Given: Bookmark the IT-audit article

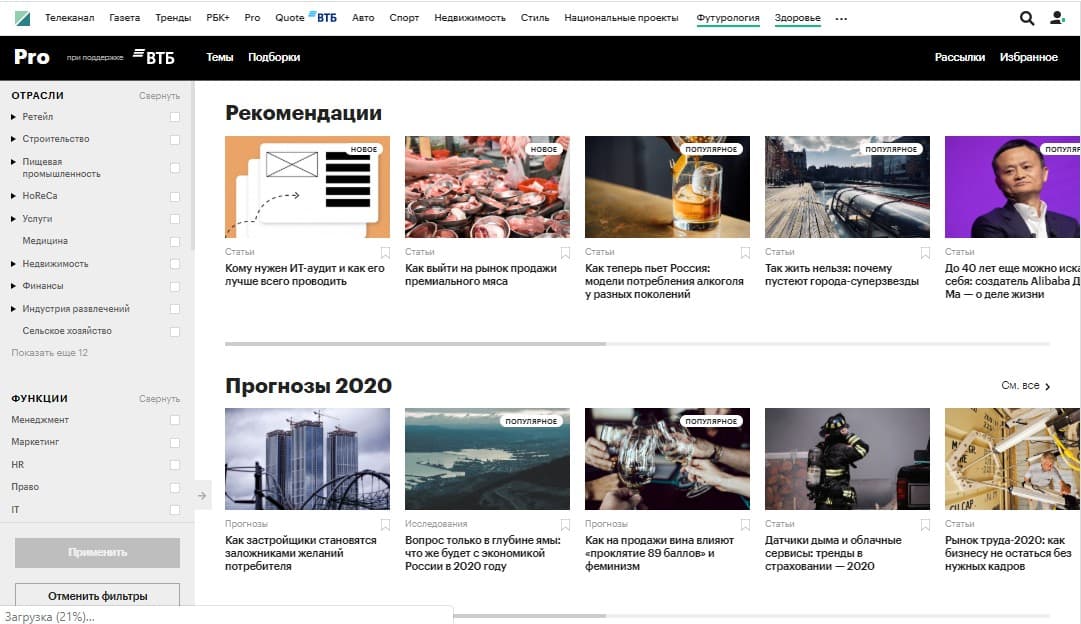Looking at the screenshot, I should pos(385,252).
